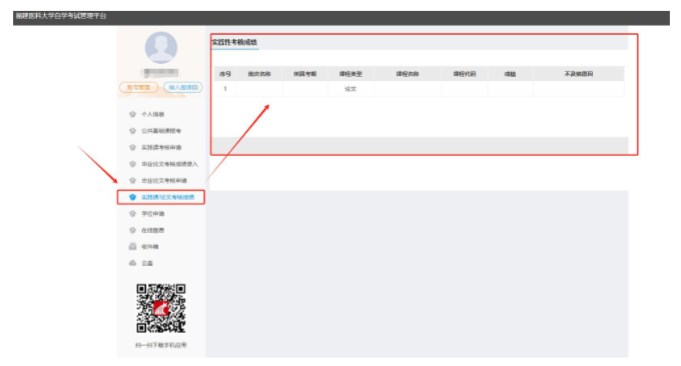Click the 课程代码 column header
The image size is (681, 366).
[x=465, y=74]
